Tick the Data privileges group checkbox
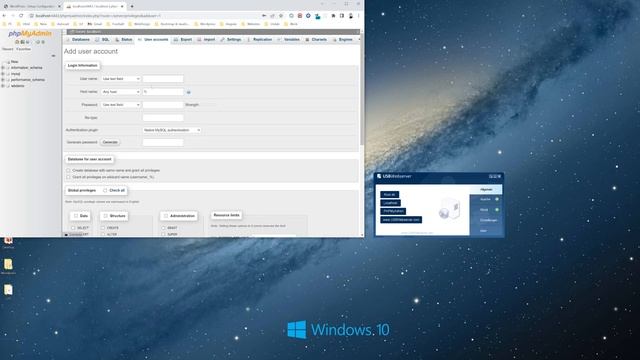The width and height of the screenshot is (640, 360). pyautogui.click(x=76, y=216)
